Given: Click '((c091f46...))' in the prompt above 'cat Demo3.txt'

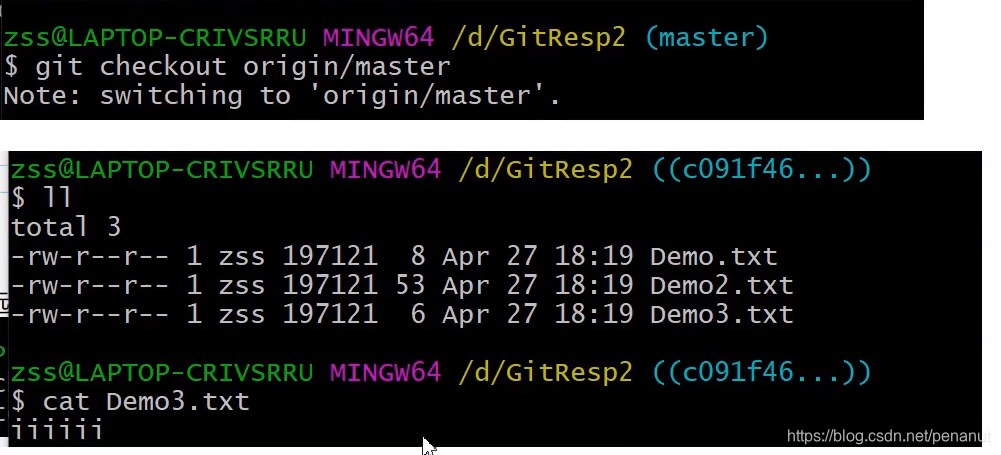Looking at the screenshot, I should tap(762, 372).
